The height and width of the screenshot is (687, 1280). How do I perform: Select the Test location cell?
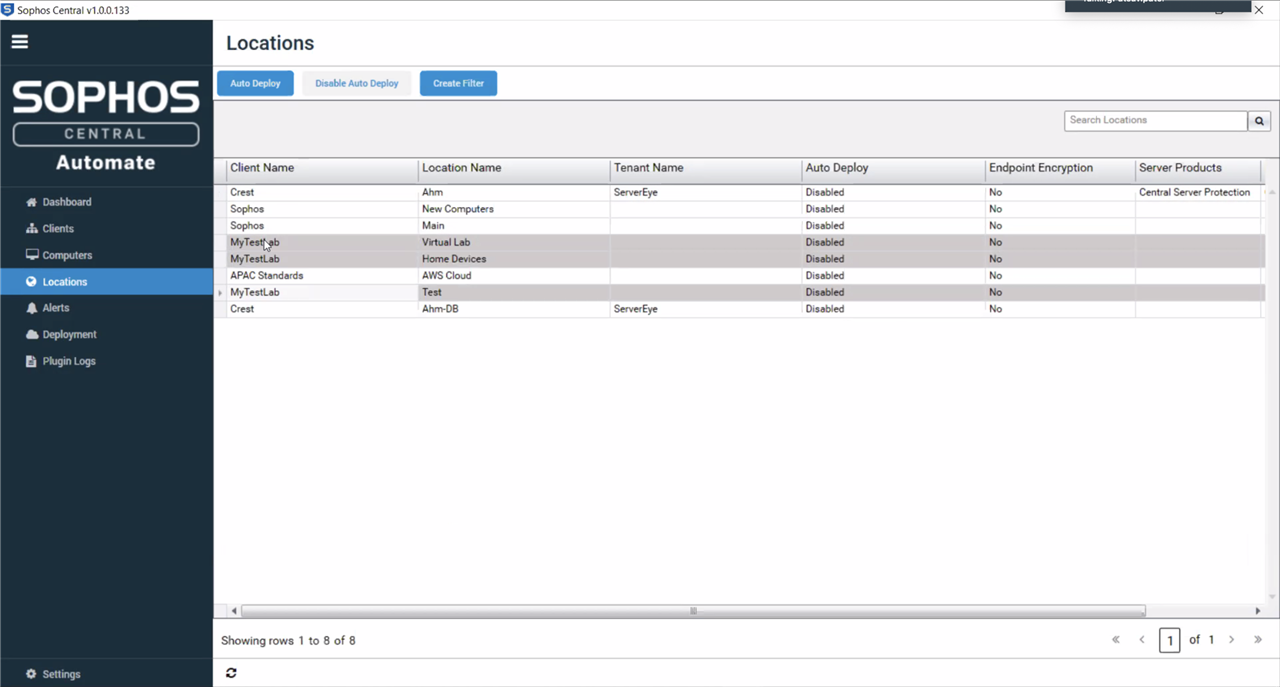(514, 292)
